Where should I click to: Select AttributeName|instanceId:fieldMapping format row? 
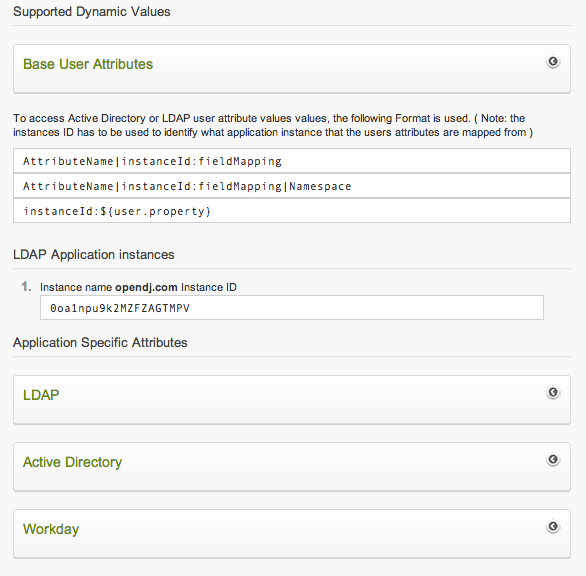point(292,161)
